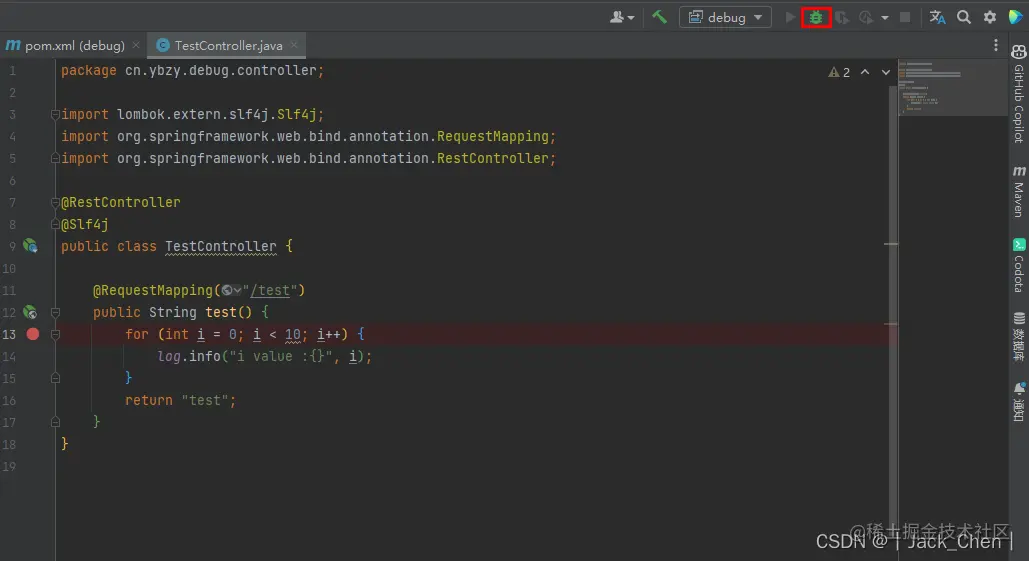The image size is (1029, 561).
Task: Open the Translate tool icon
Action: 937,17
